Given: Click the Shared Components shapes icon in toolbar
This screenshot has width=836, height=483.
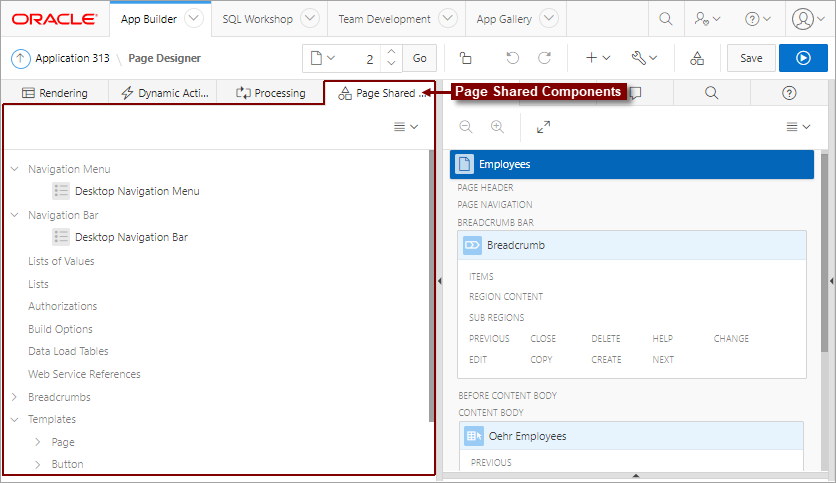Looking at the screenshot, I should (697, 58).
